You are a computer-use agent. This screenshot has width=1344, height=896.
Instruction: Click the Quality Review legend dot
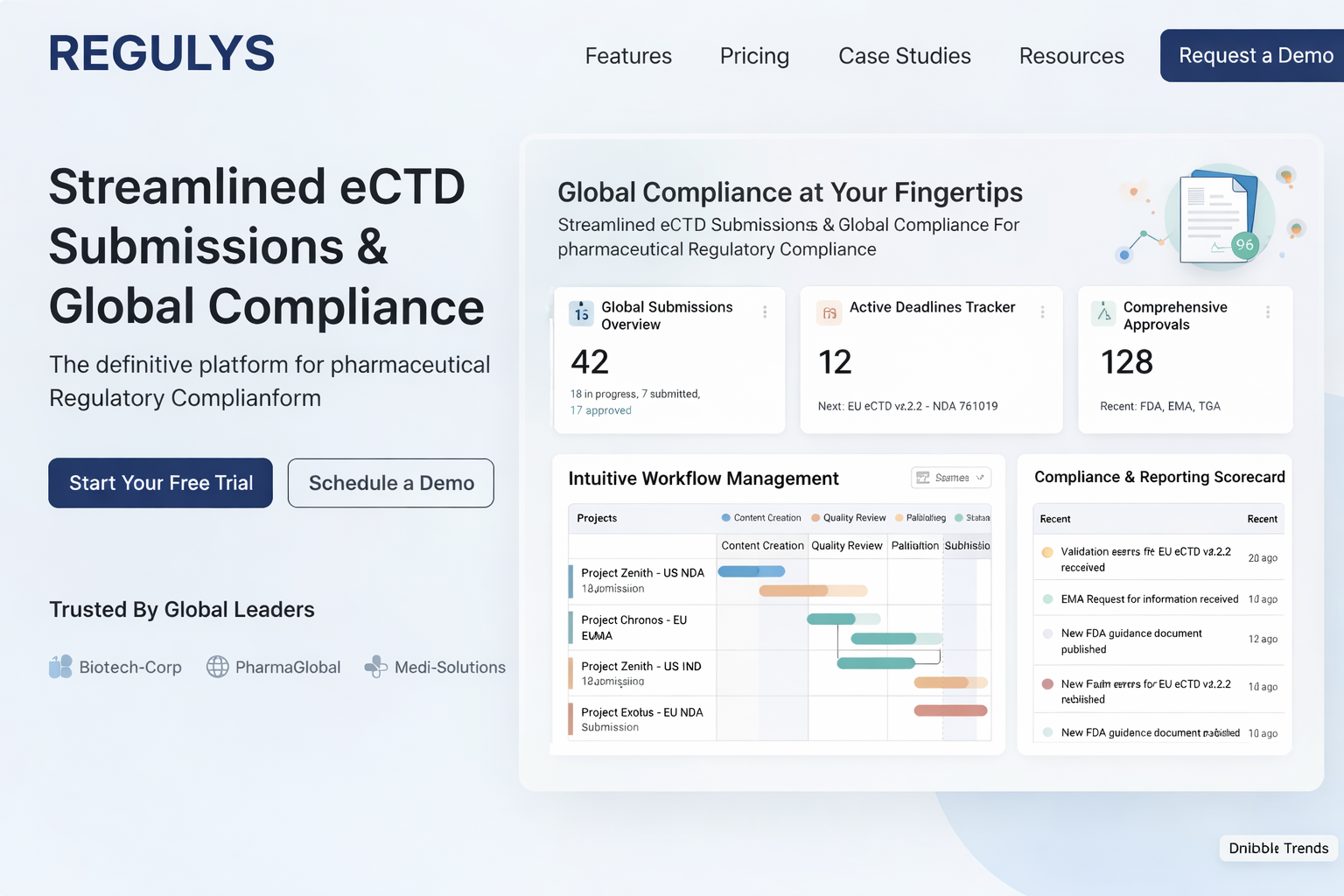(x=815, y=518)
